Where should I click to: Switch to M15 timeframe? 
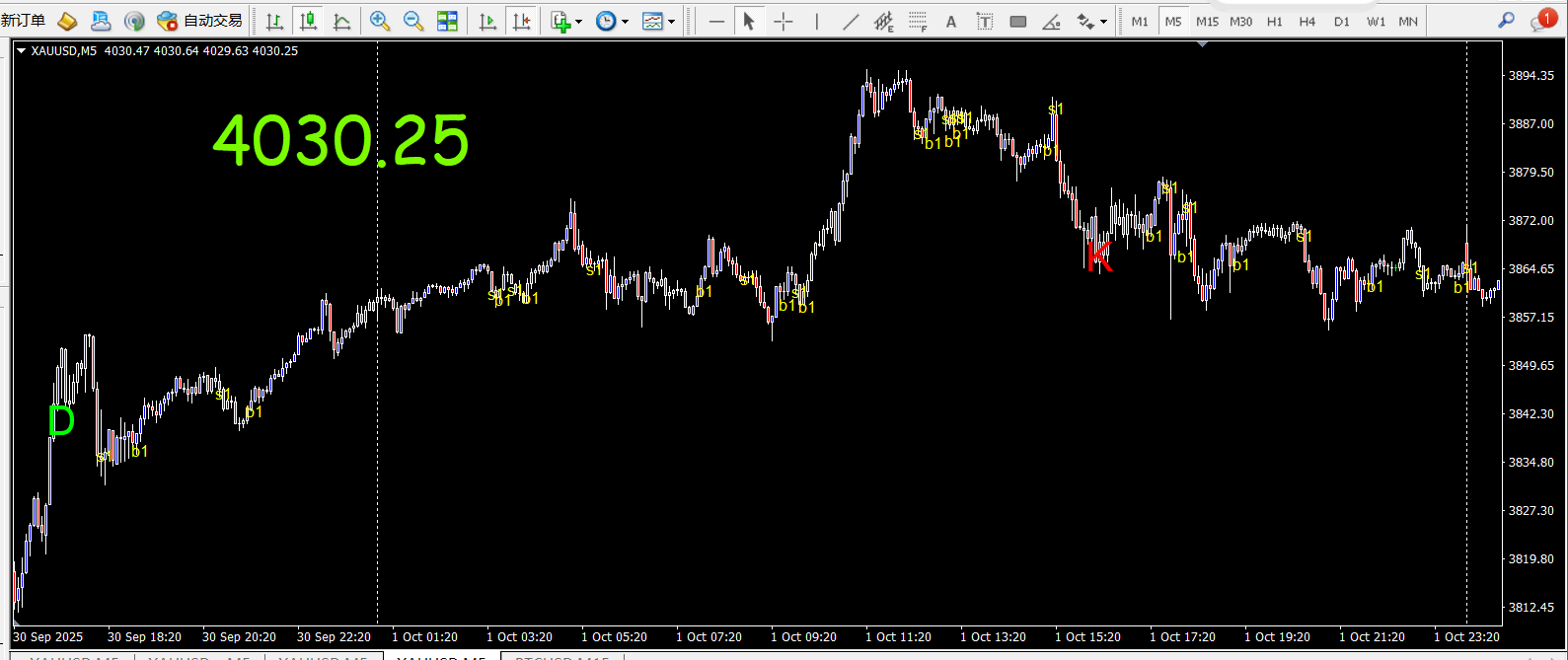[1207, 21]
